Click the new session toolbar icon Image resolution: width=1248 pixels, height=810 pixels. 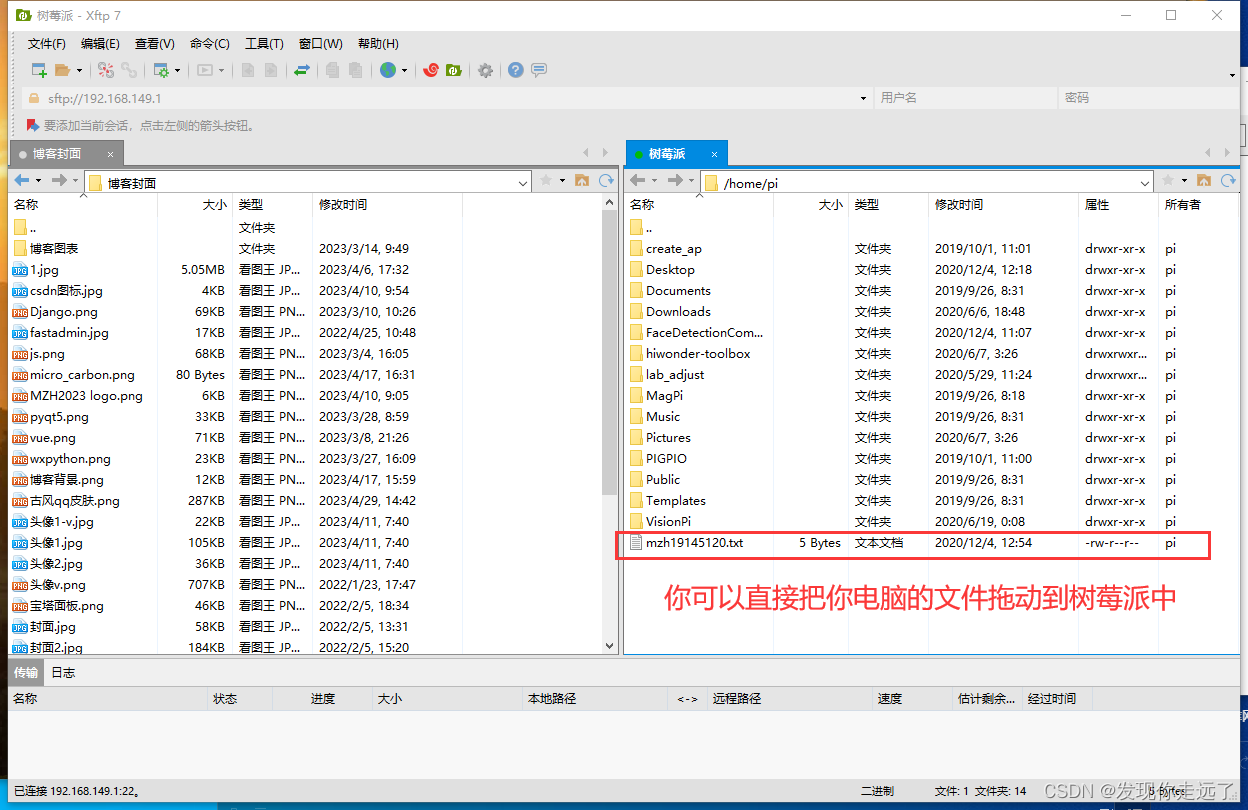pos(39,70)
